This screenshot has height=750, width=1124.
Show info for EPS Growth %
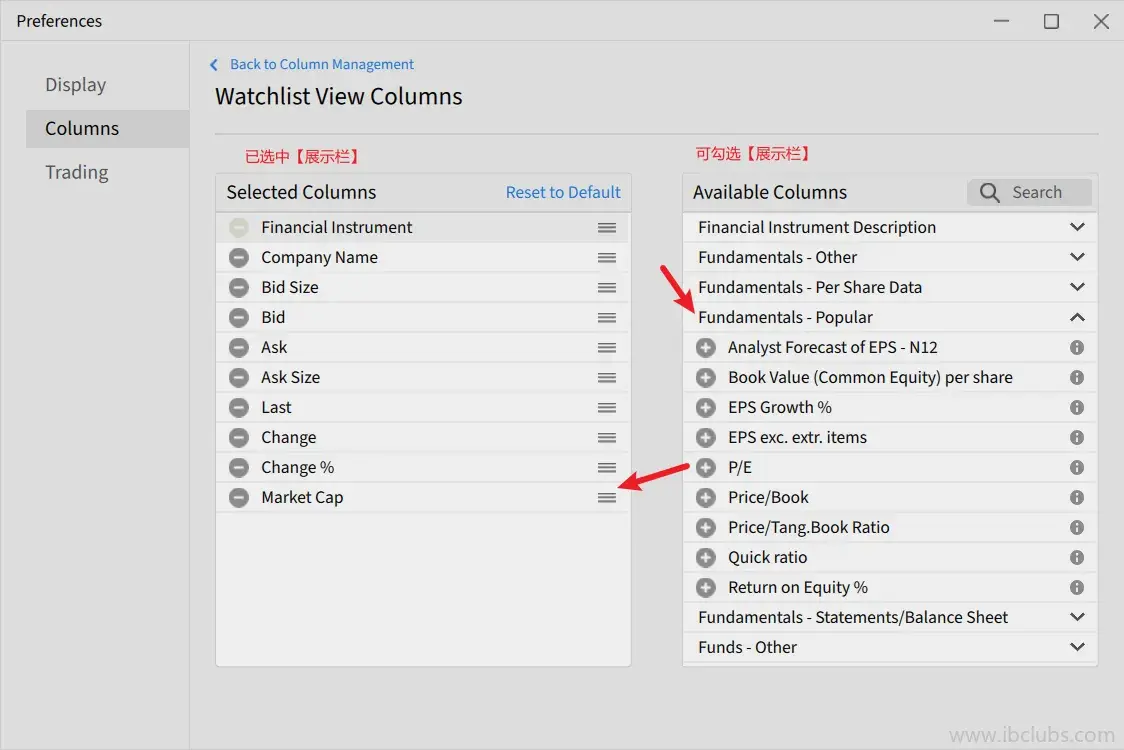[1077, 407]
